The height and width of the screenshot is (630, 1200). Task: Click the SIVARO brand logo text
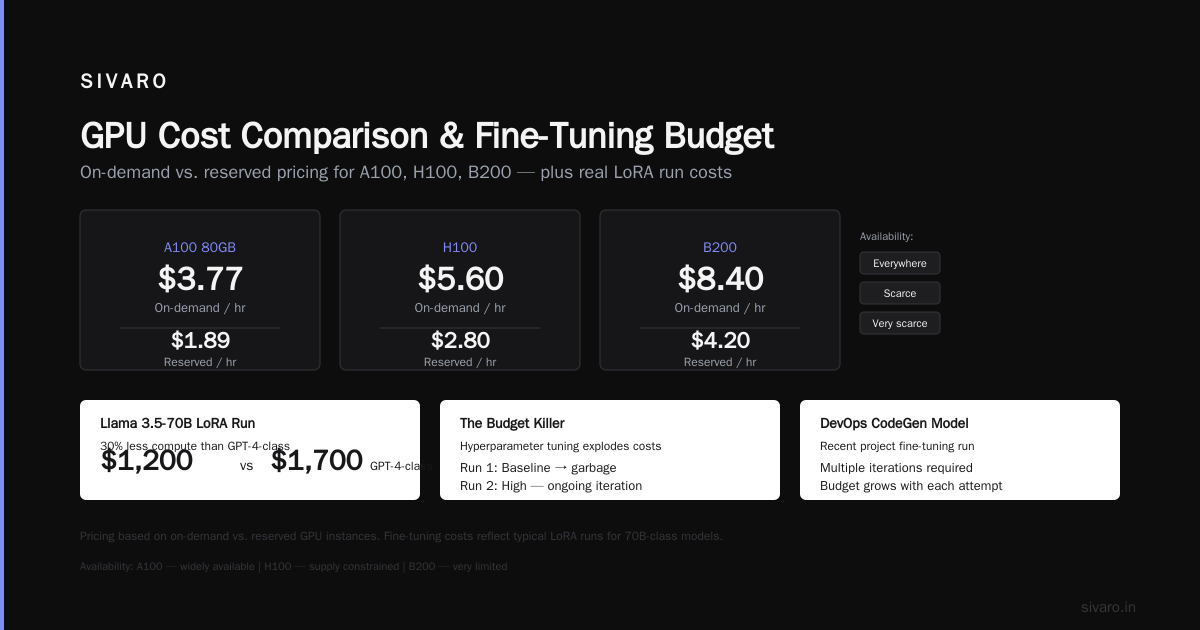click(124, 82)
